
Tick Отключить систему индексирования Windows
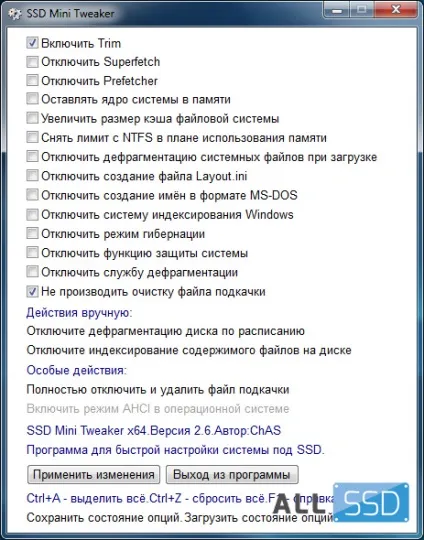[x=32, y=215]
